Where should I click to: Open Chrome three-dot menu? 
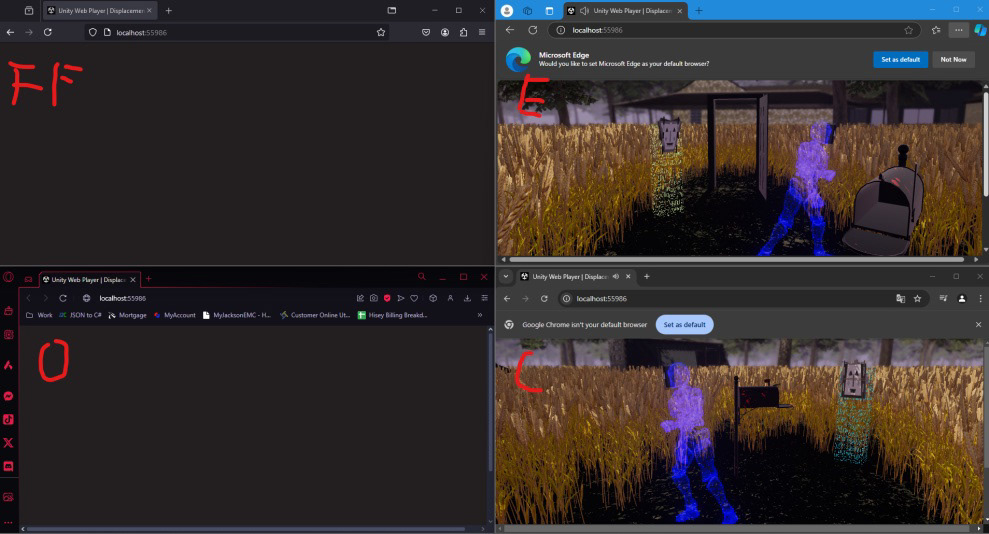tap(980, 299)
